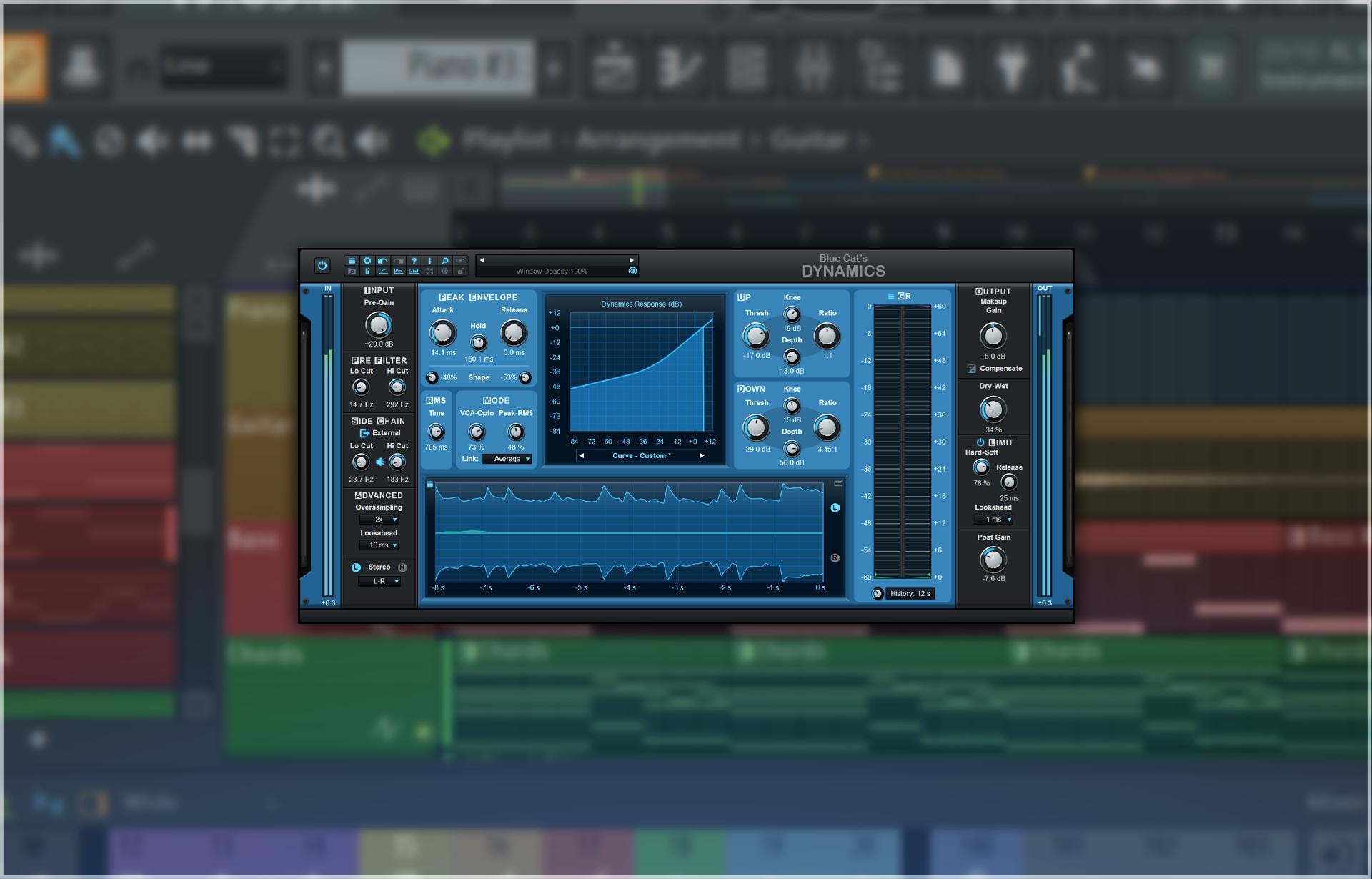This screenshot has height=879, width=1372.
Task: Open the L-R stereo mode dropdown
Action: (379, 582)
